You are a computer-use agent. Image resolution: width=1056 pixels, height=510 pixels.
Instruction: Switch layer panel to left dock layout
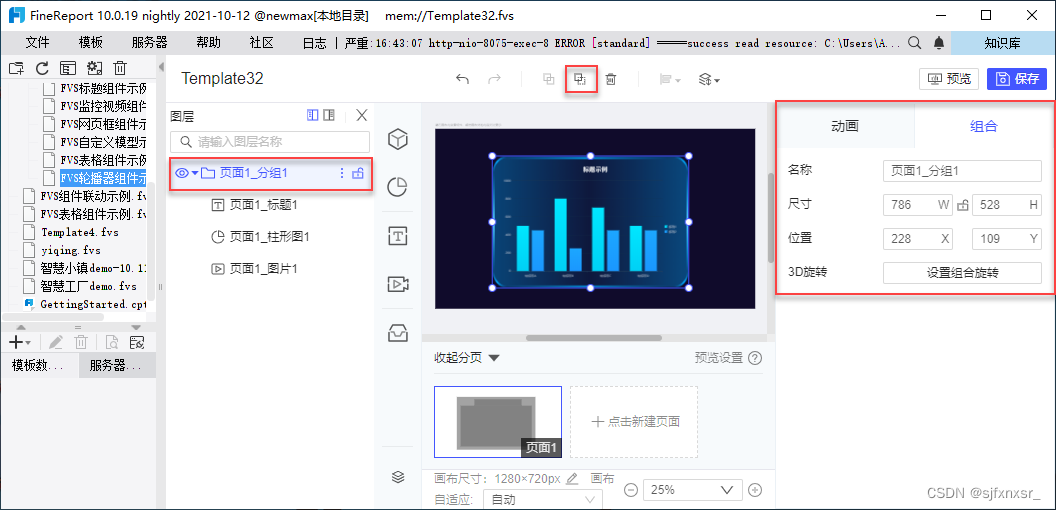(312, 115)
